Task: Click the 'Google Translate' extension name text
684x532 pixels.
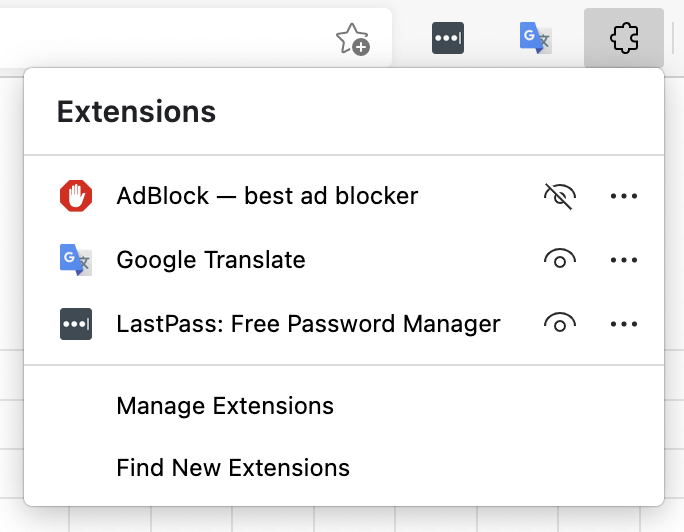Action: [211, 260]
